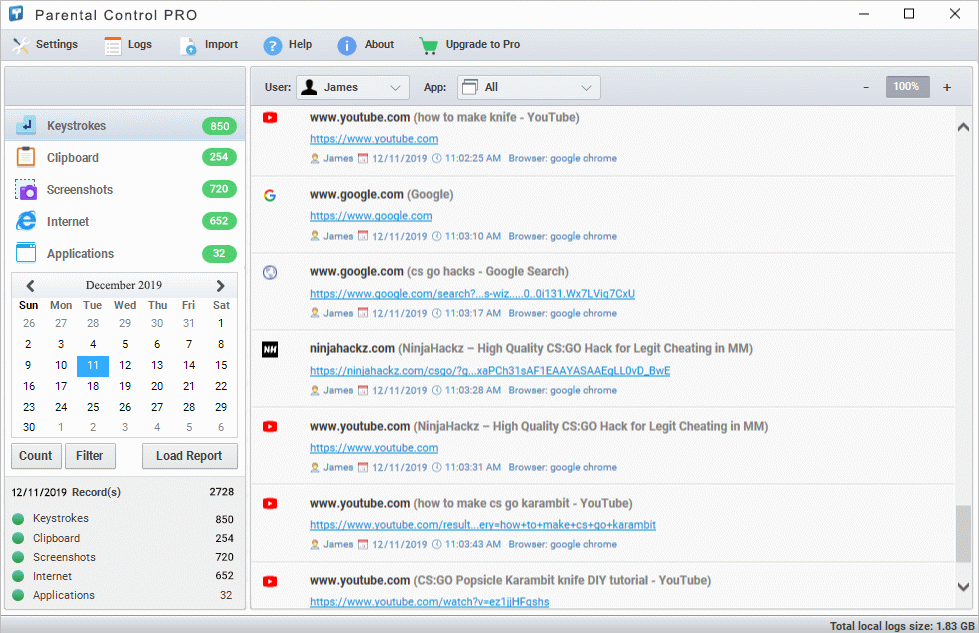The height and width of the screenshot is (633, 979).
Task: Click the zoom in plus button
Action: [947, 87]
